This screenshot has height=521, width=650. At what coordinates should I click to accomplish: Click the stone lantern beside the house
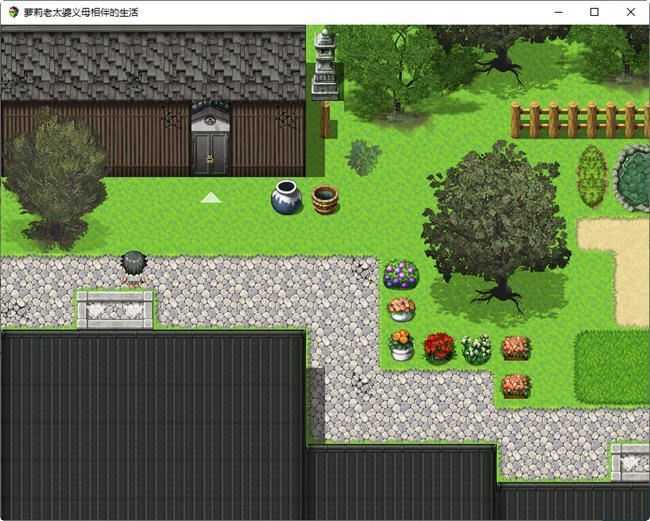coord(324,66)
